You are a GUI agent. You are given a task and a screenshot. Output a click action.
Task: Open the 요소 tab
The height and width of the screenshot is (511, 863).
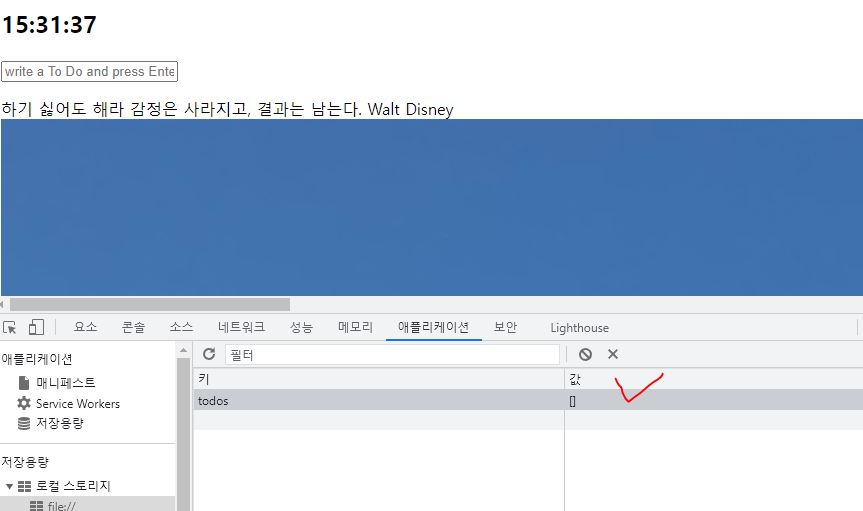pos(85,327)
